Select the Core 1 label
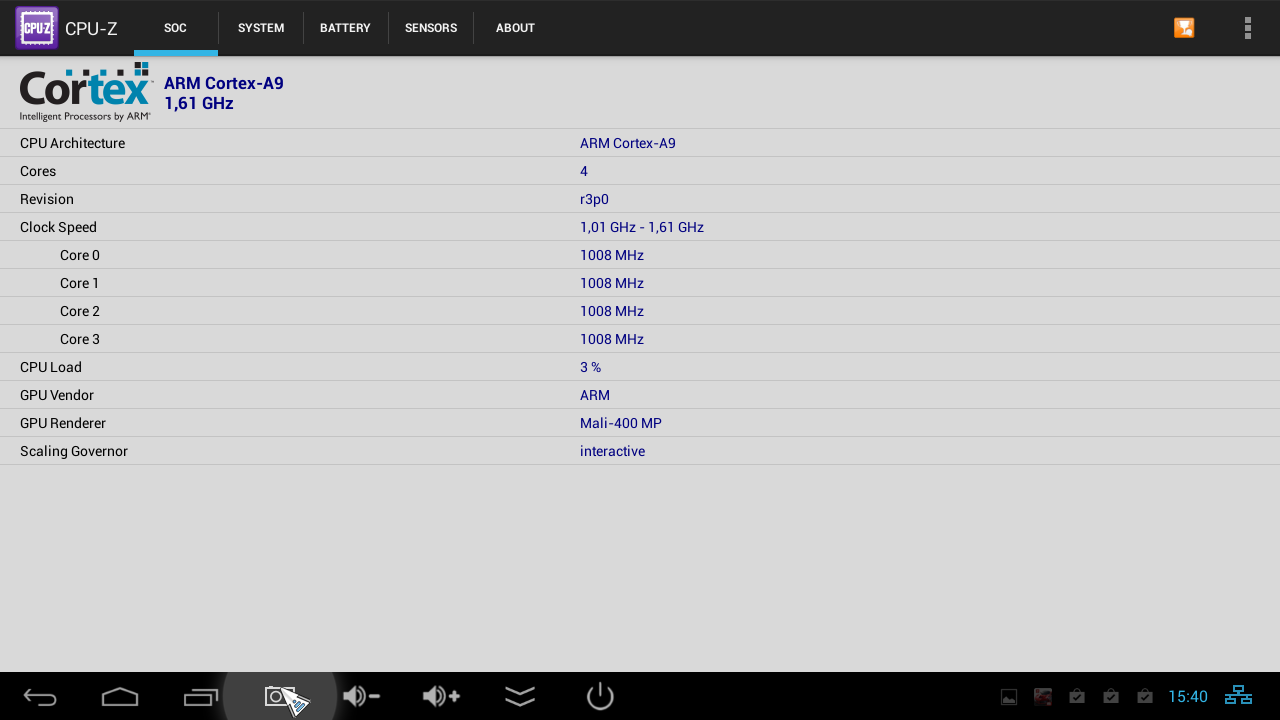The height and width of the screenshot is (720, 1280). tap(80, 283)
